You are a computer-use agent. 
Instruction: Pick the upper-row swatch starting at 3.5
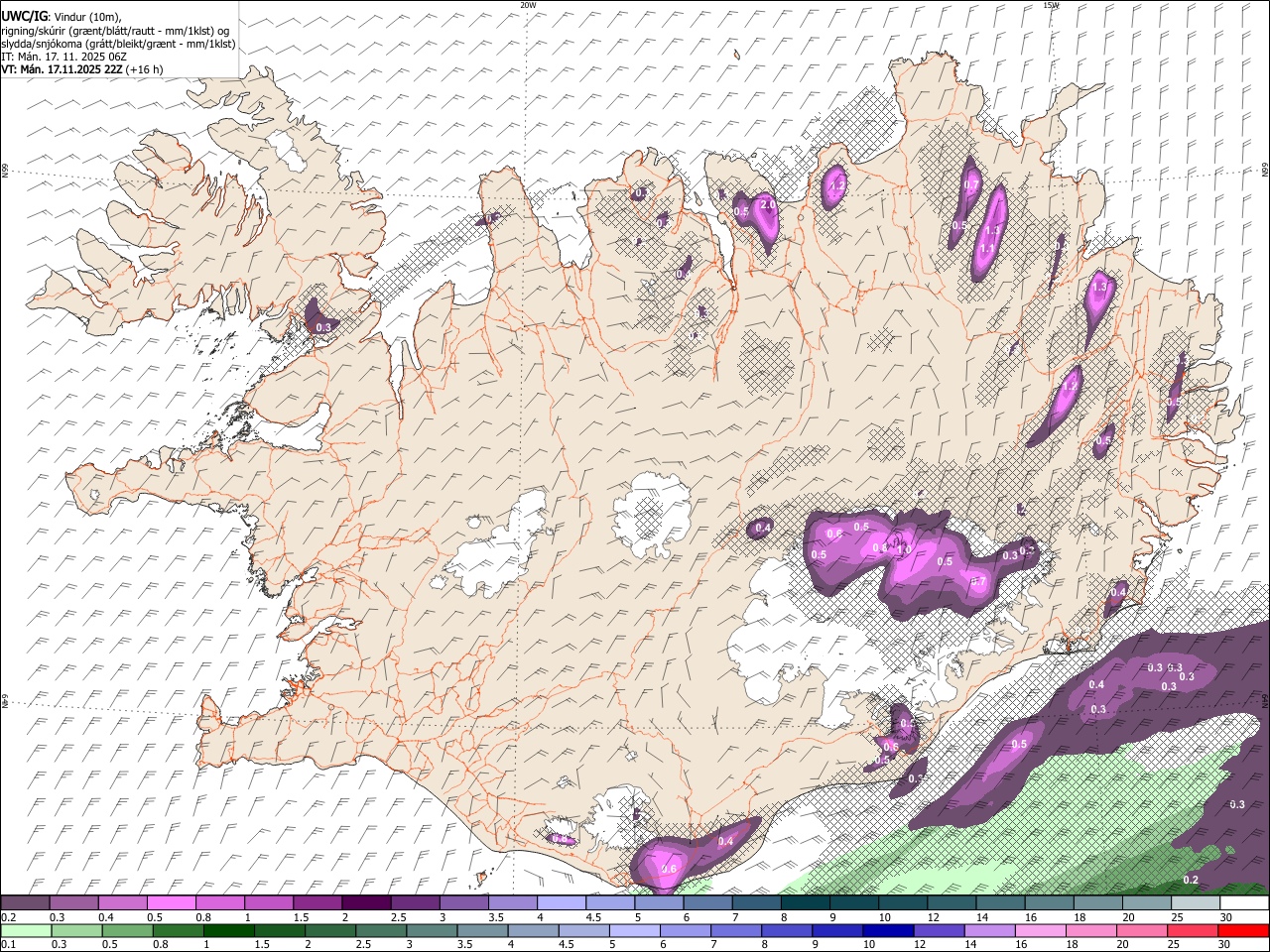512,903
